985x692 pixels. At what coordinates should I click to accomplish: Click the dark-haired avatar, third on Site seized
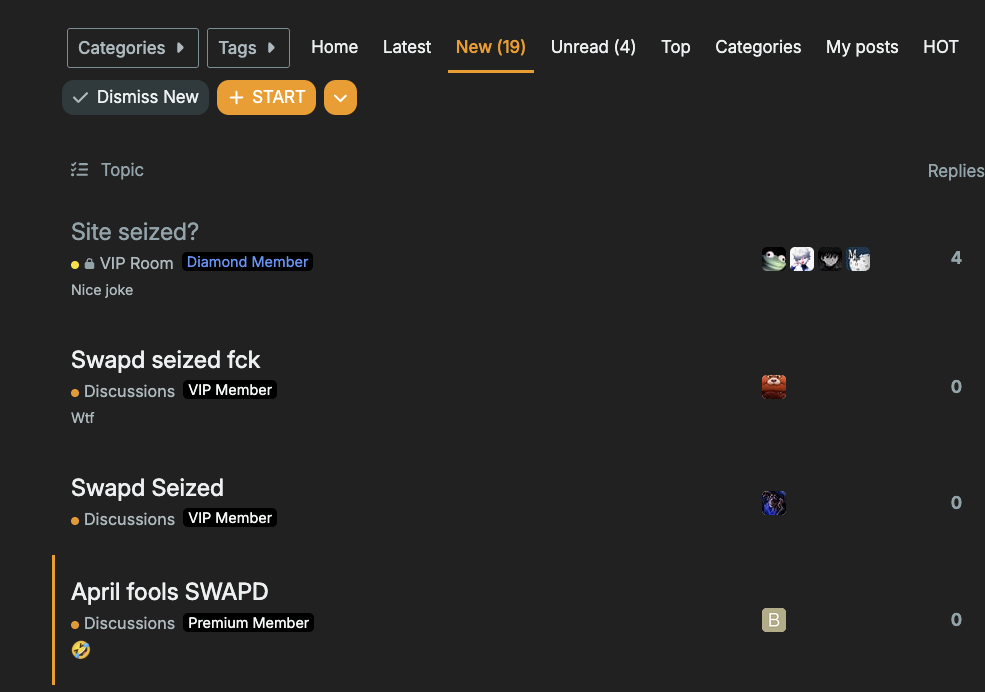click(830, 260)
